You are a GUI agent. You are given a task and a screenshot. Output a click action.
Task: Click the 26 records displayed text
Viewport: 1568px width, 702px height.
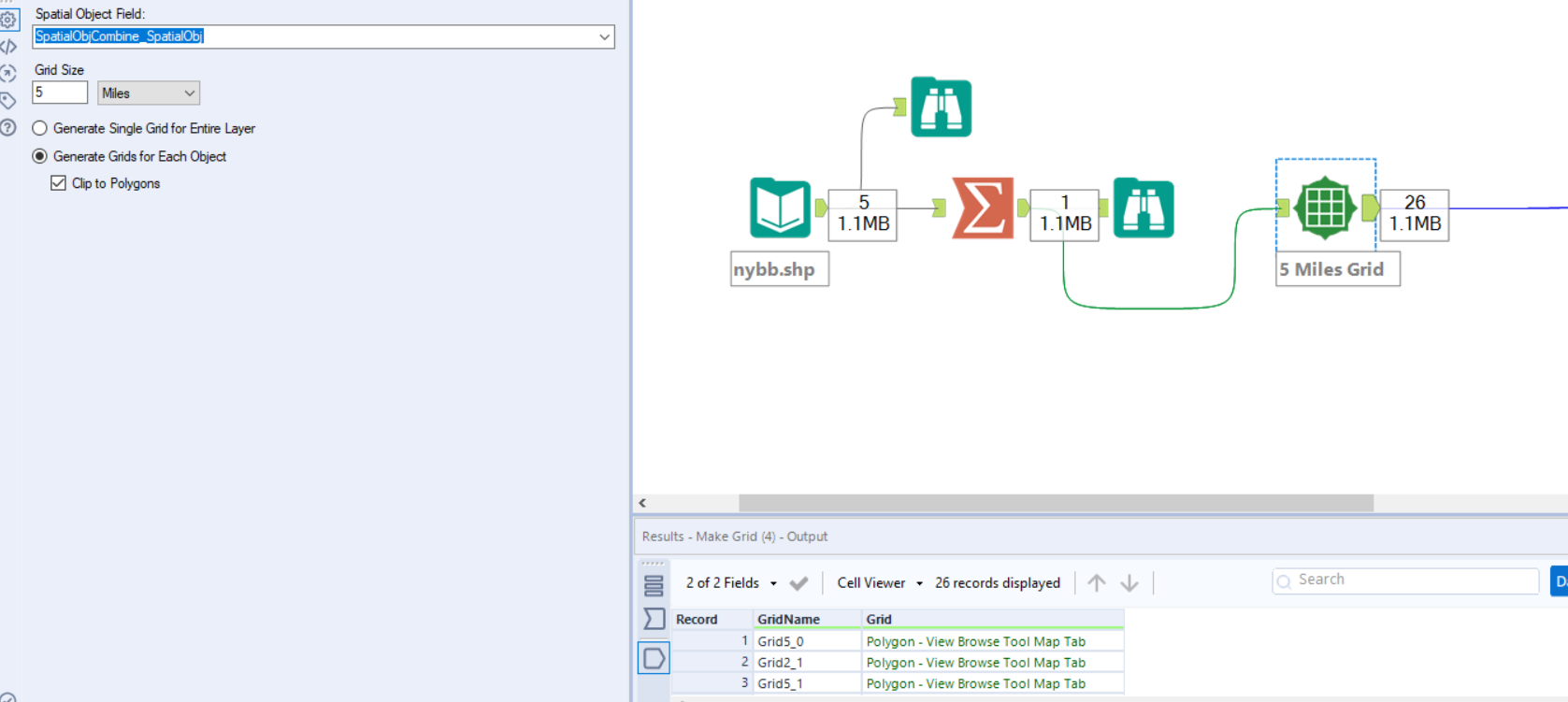(x=998, y=583)
